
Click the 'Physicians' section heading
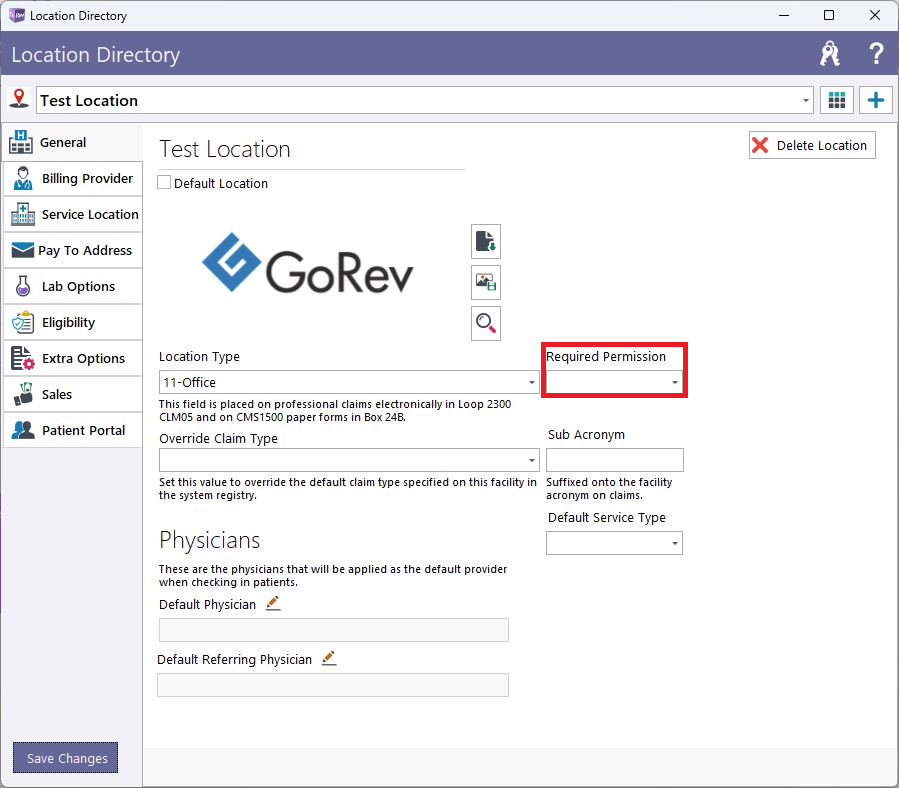(x=209, y=540)
